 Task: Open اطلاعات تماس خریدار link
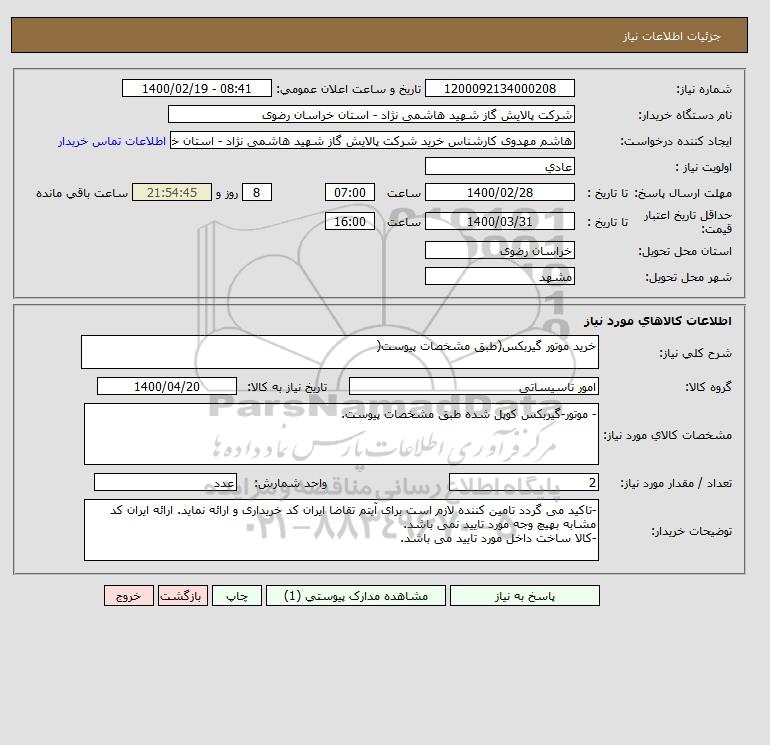click(x=111, y=141)
